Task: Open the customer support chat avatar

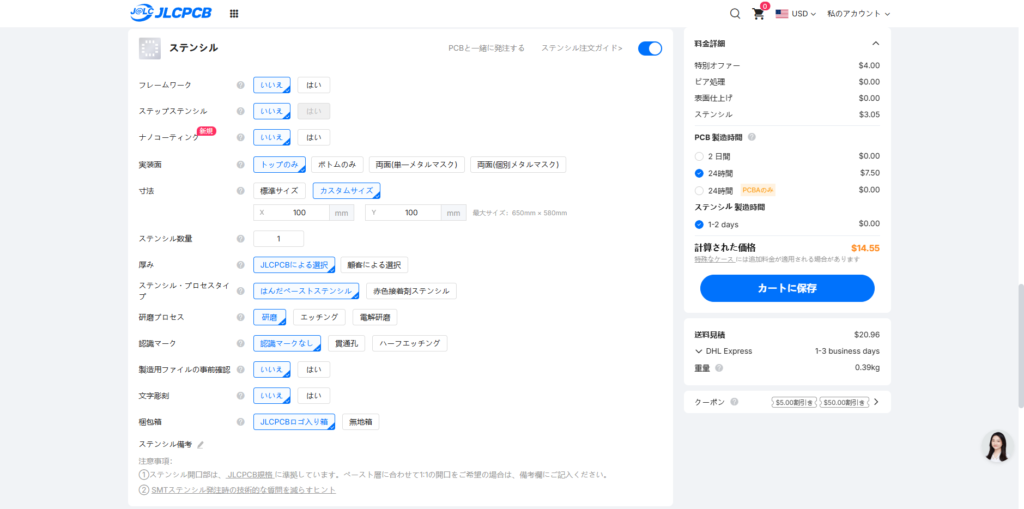Action: pos(997,448)
